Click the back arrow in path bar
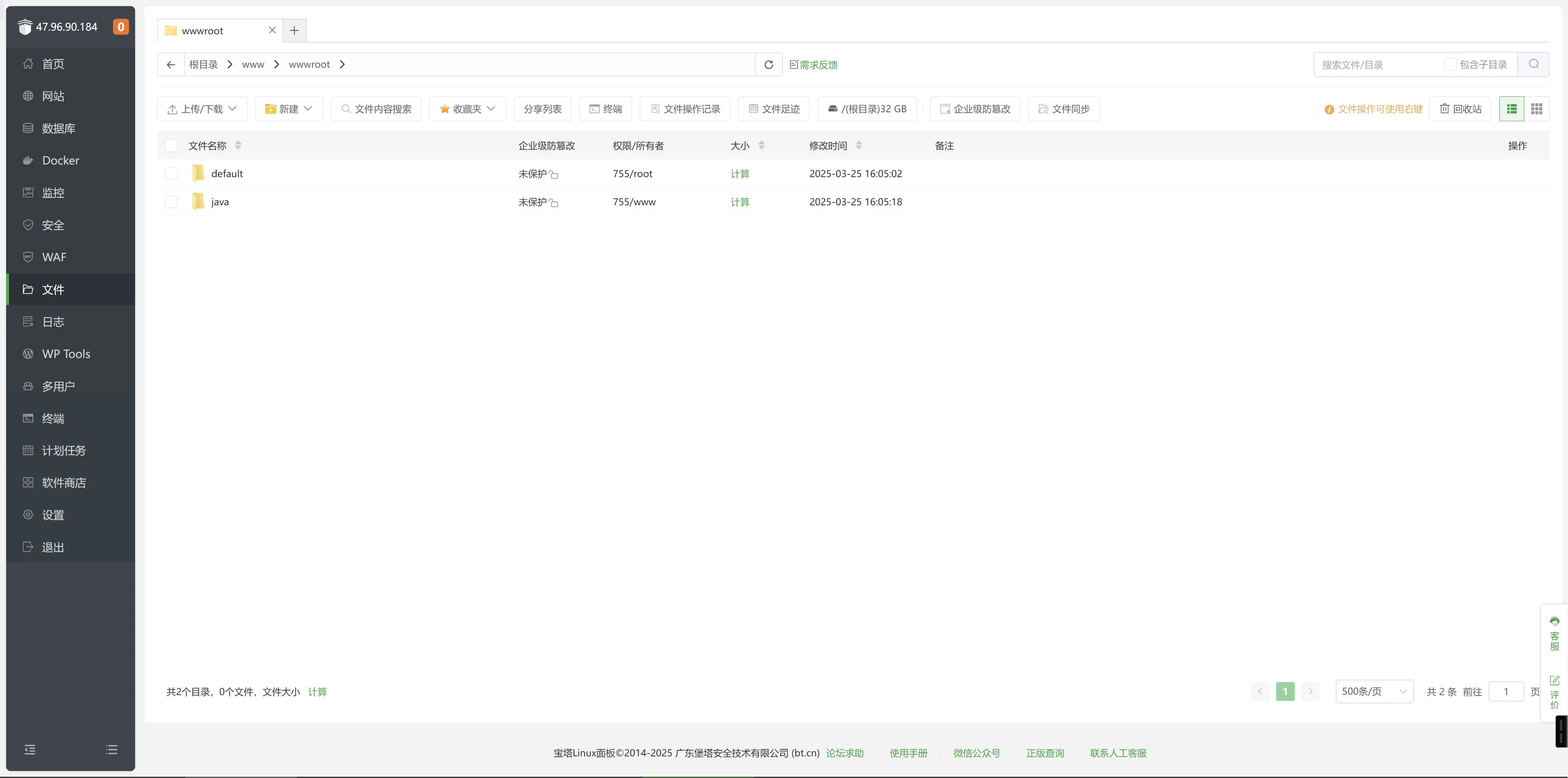The image size is (1568, 778). click(171, 64)
